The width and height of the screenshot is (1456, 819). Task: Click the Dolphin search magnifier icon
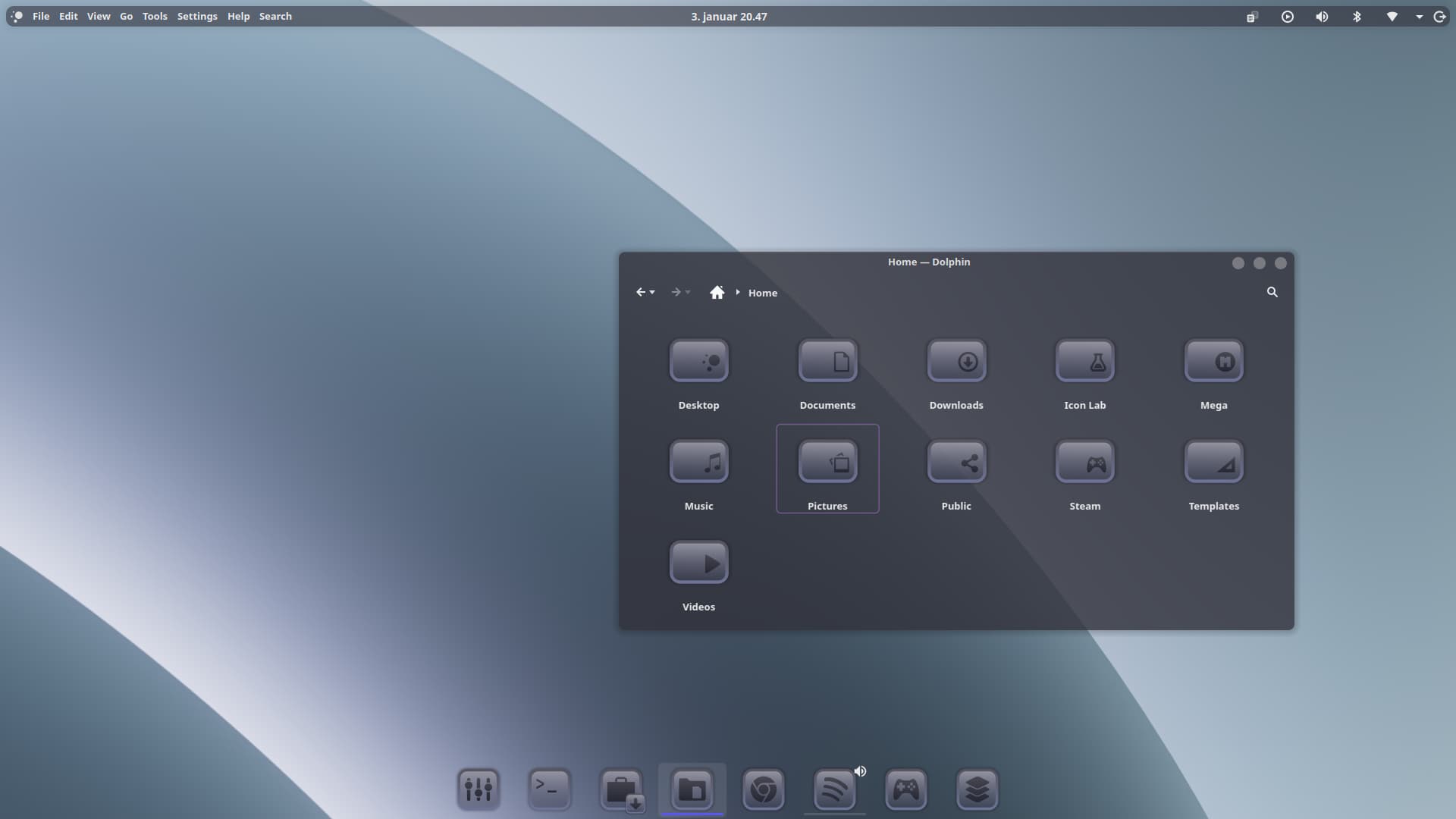[x=1272, y=292]
